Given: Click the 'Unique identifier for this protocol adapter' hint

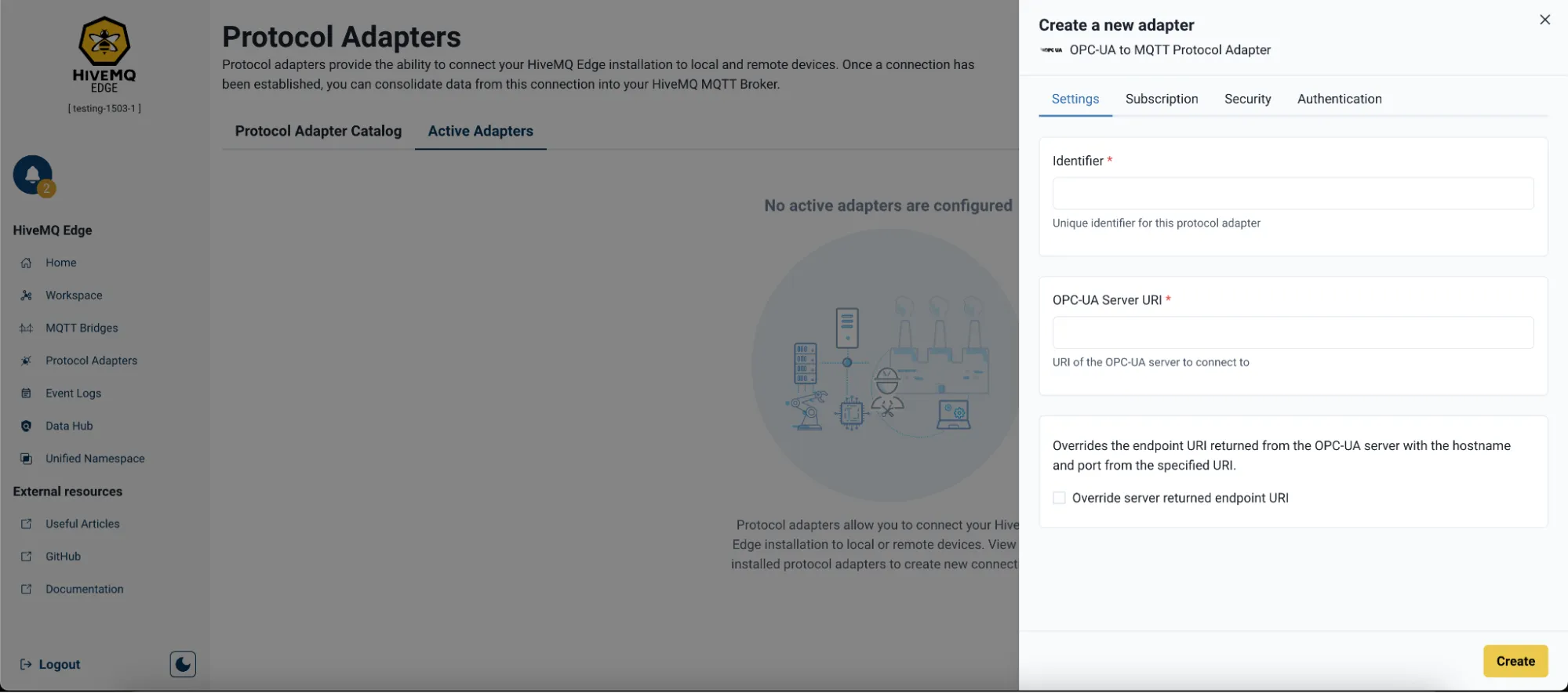Looking at the screenshot, I should [1156, 223].
